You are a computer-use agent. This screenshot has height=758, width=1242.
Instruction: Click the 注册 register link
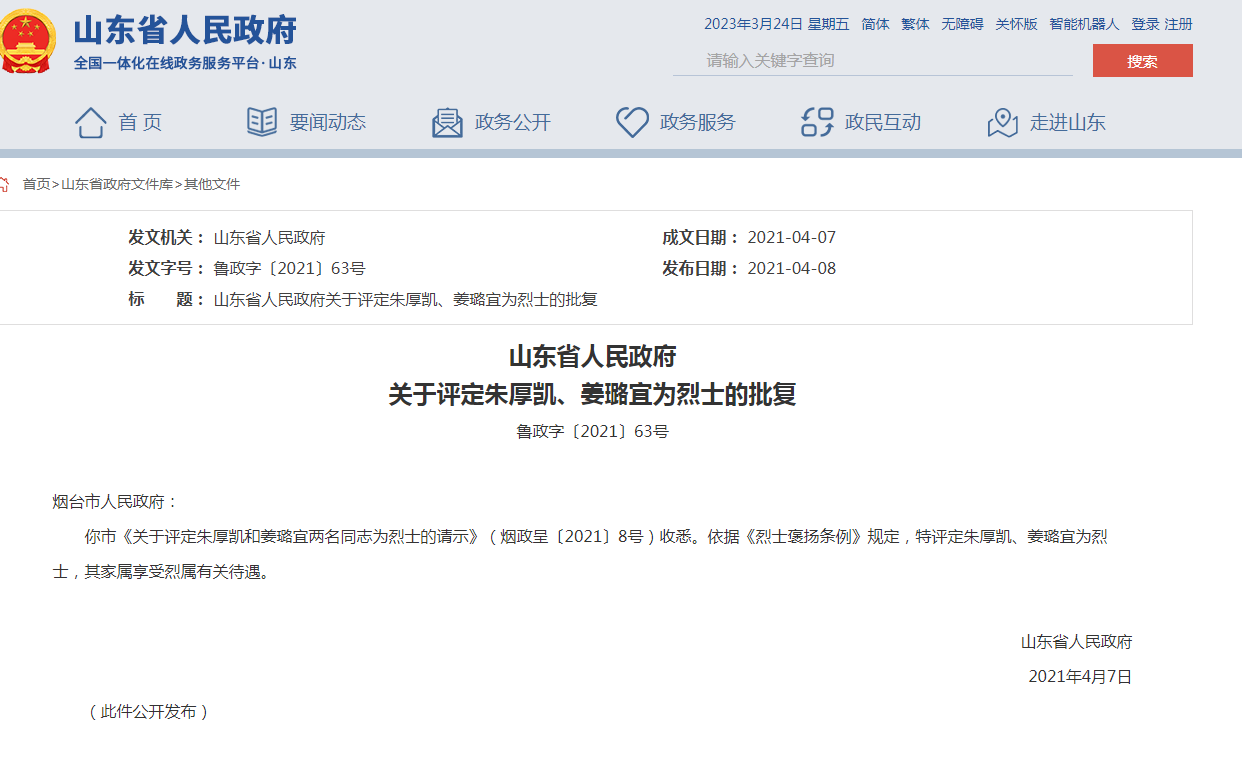coord(1176,24)
